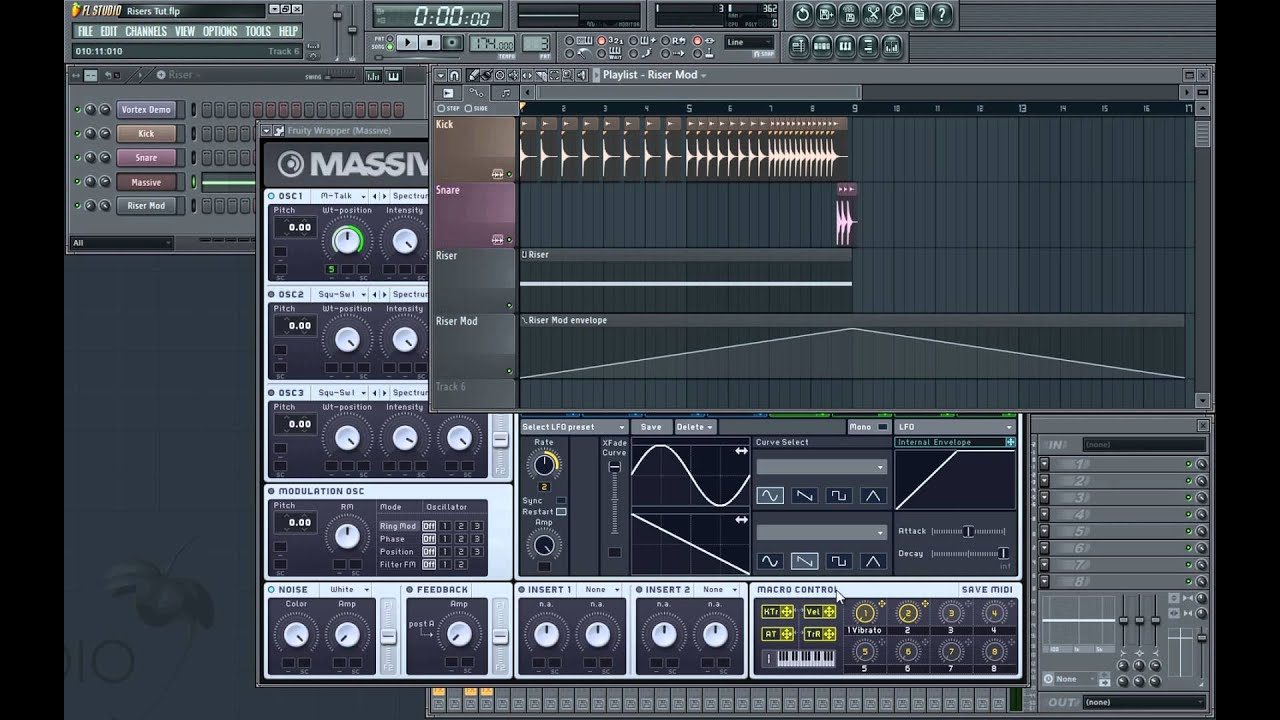The width and height of the screenshot is (1280, 720).
Task: Select the saw curve shape for the lower LFO curve
Action: click(804, 561)
